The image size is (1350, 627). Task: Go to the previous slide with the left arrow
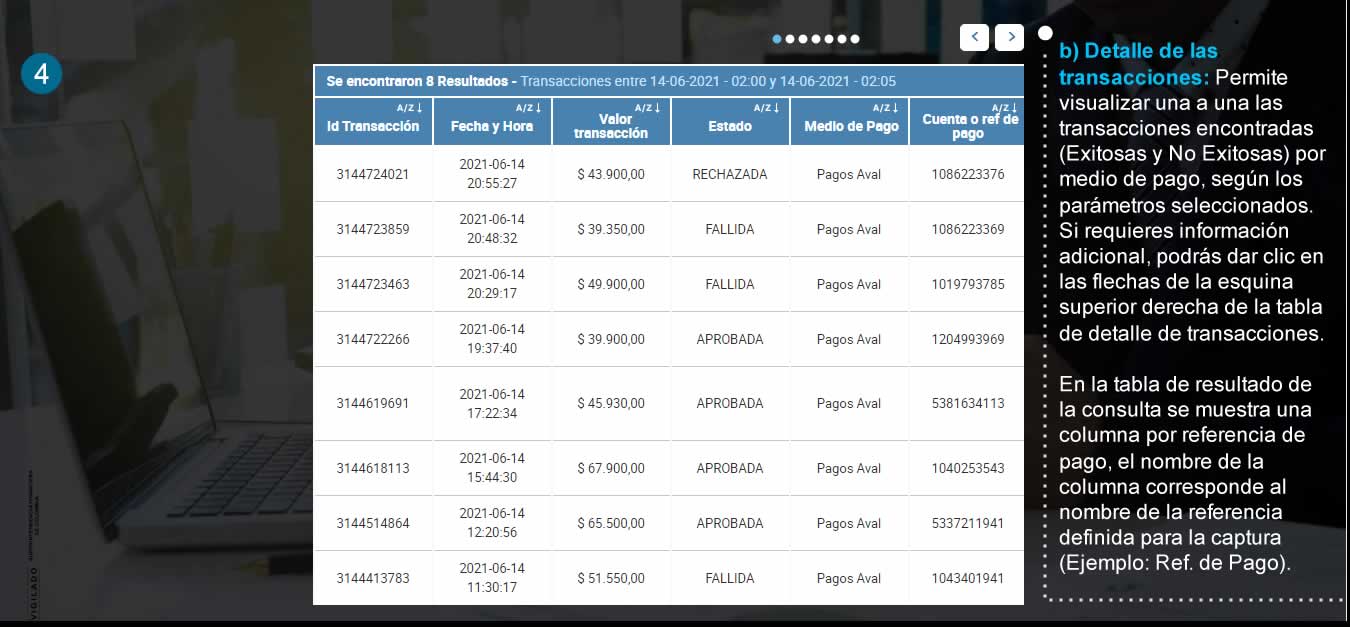pyautogui.click(x=974, y=37)
